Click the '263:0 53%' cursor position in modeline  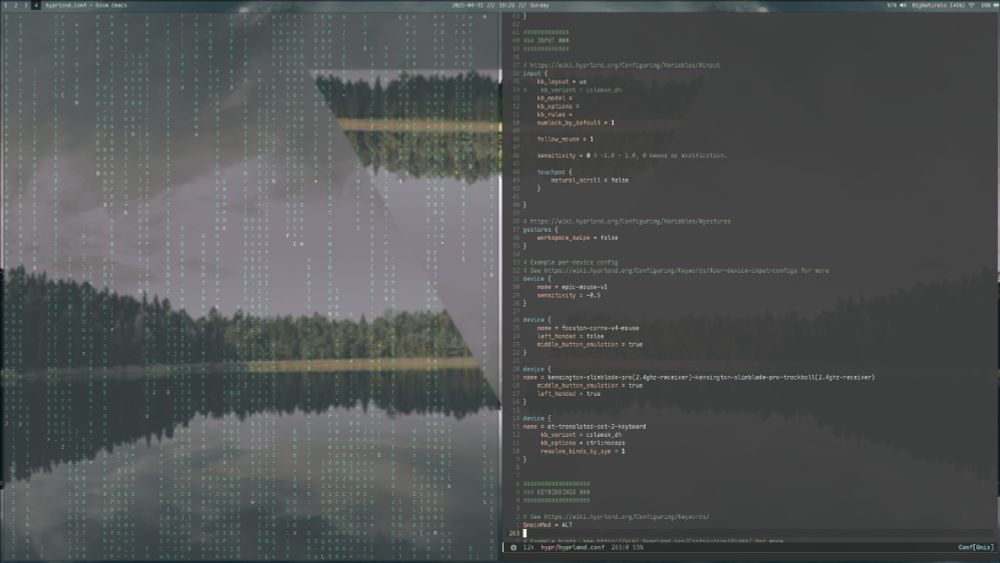click(628, 547)
